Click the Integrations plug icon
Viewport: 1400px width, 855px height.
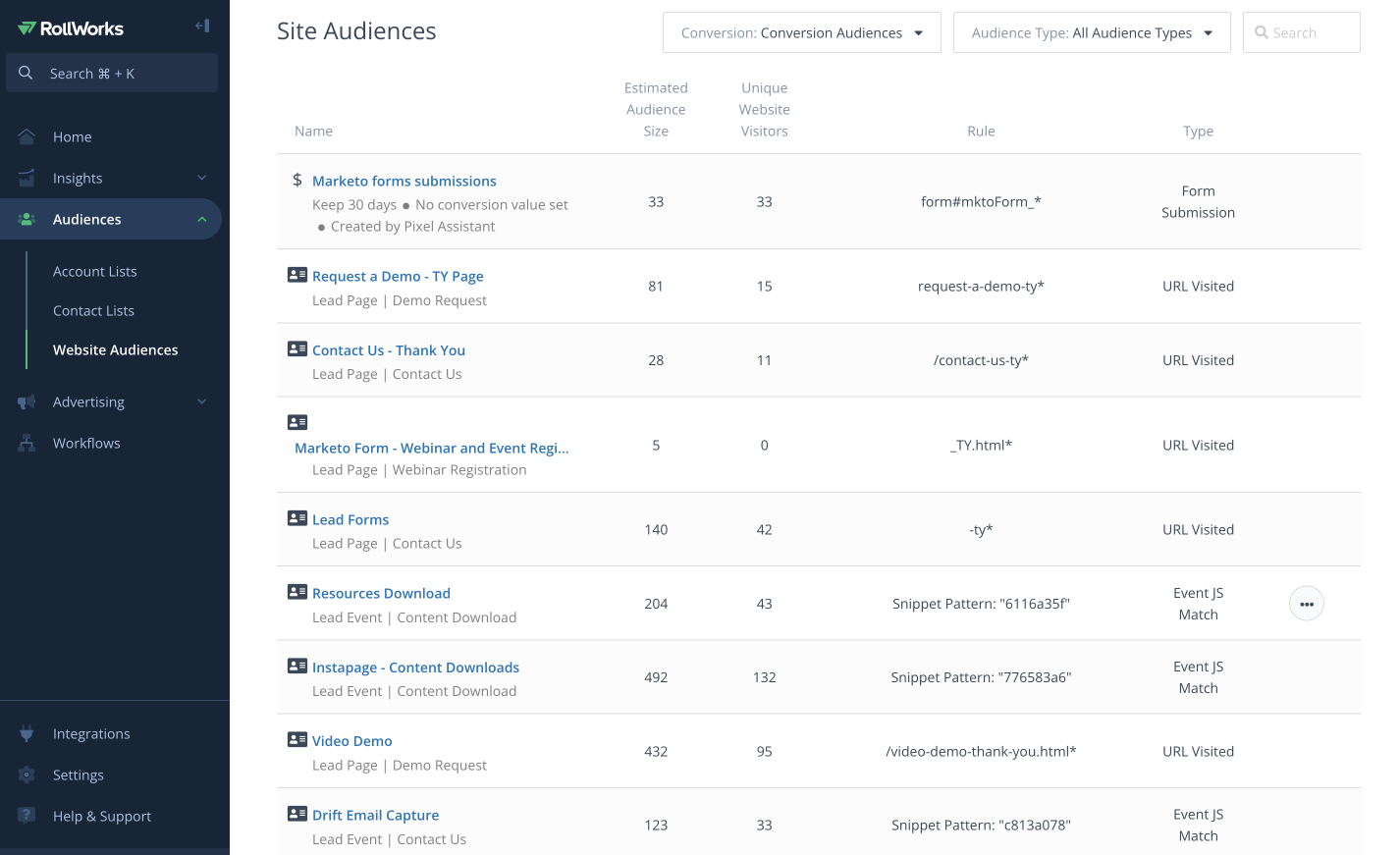tap(27, 733)
